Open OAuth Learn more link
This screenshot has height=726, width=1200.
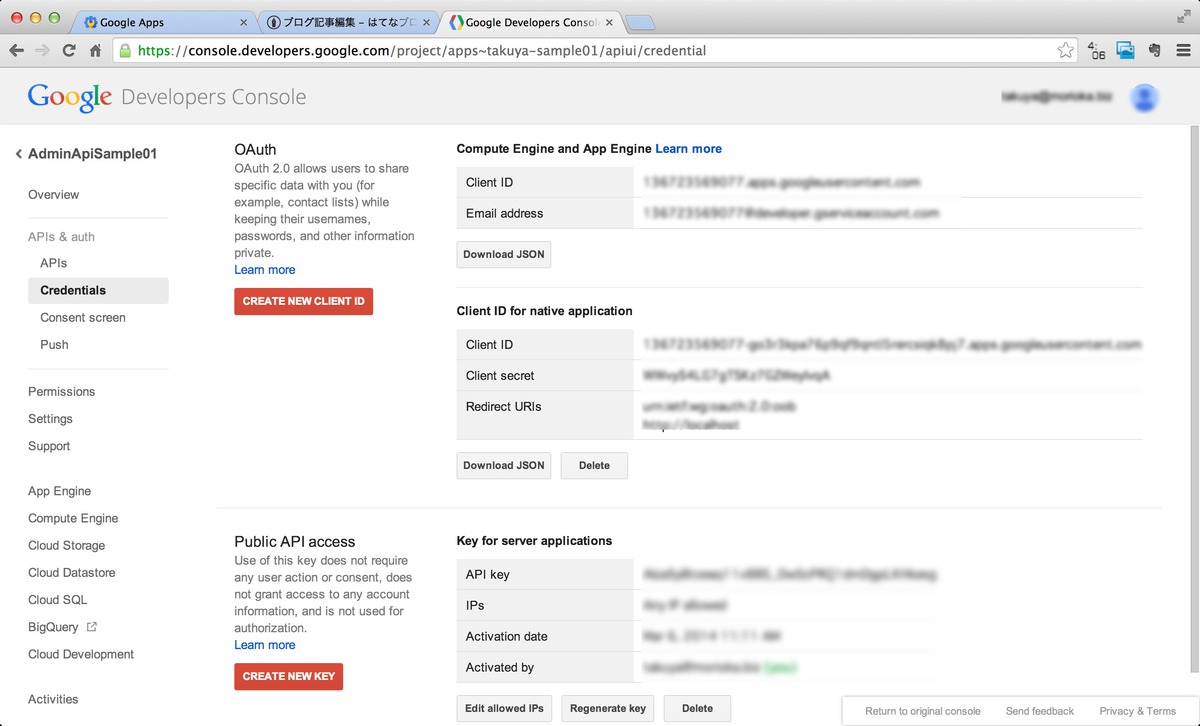pos(265,270)
